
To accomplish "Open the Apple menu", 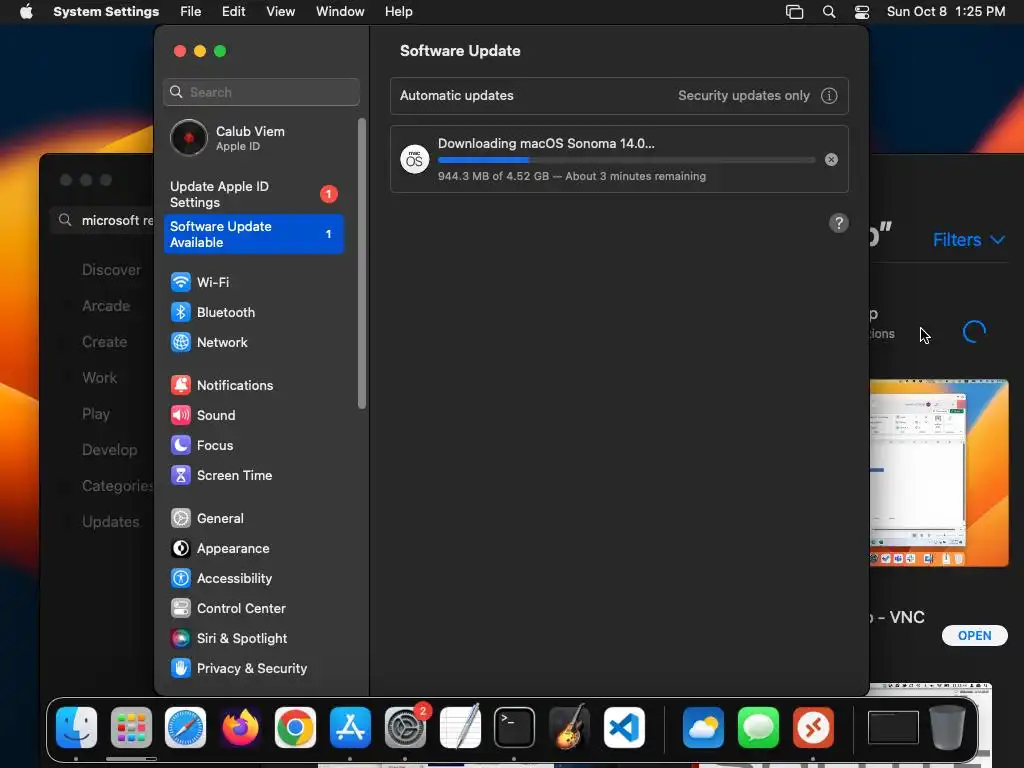I will tap(26, 12).
